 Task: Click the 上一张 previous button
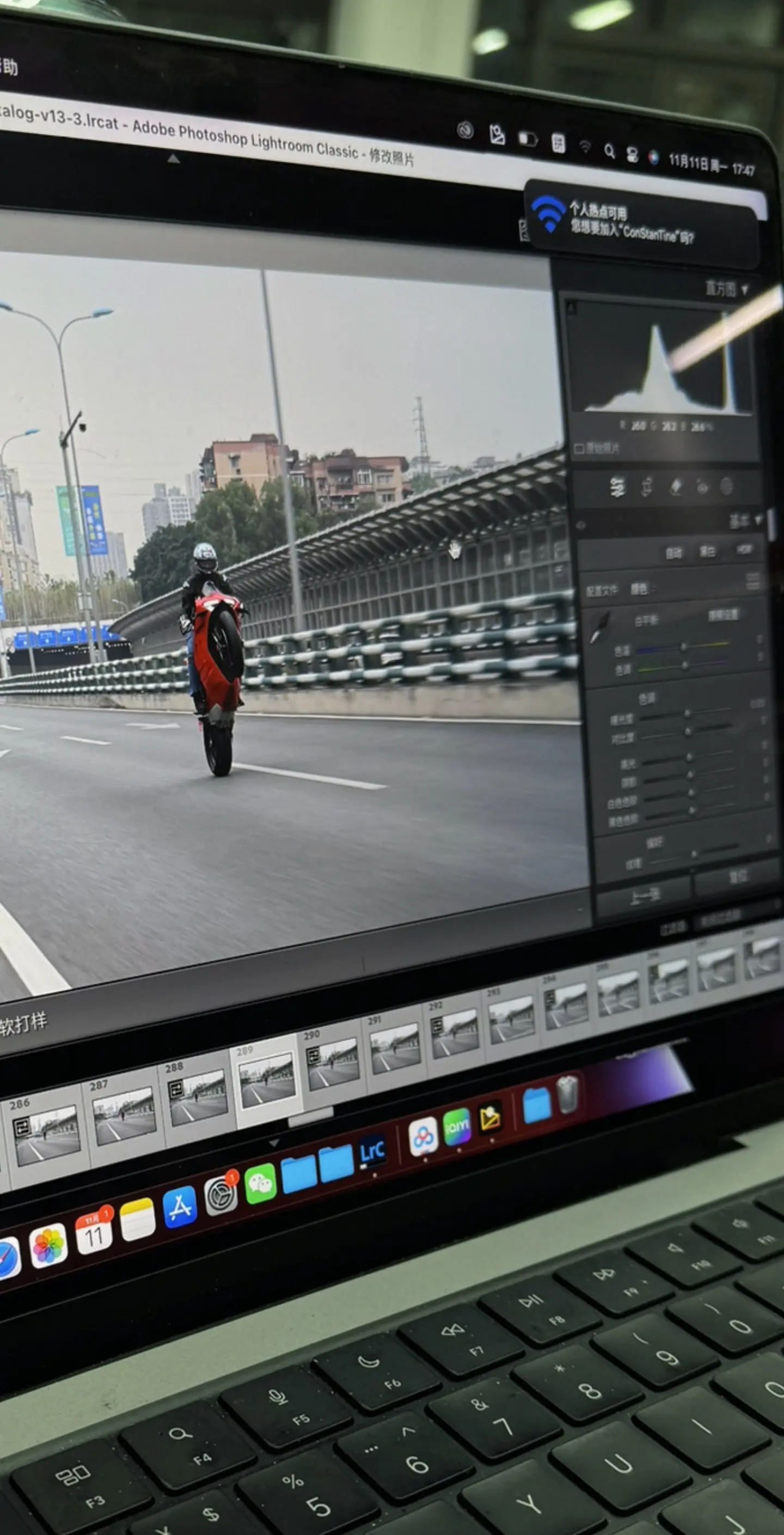pyautogui.click(x=644, y=896)
